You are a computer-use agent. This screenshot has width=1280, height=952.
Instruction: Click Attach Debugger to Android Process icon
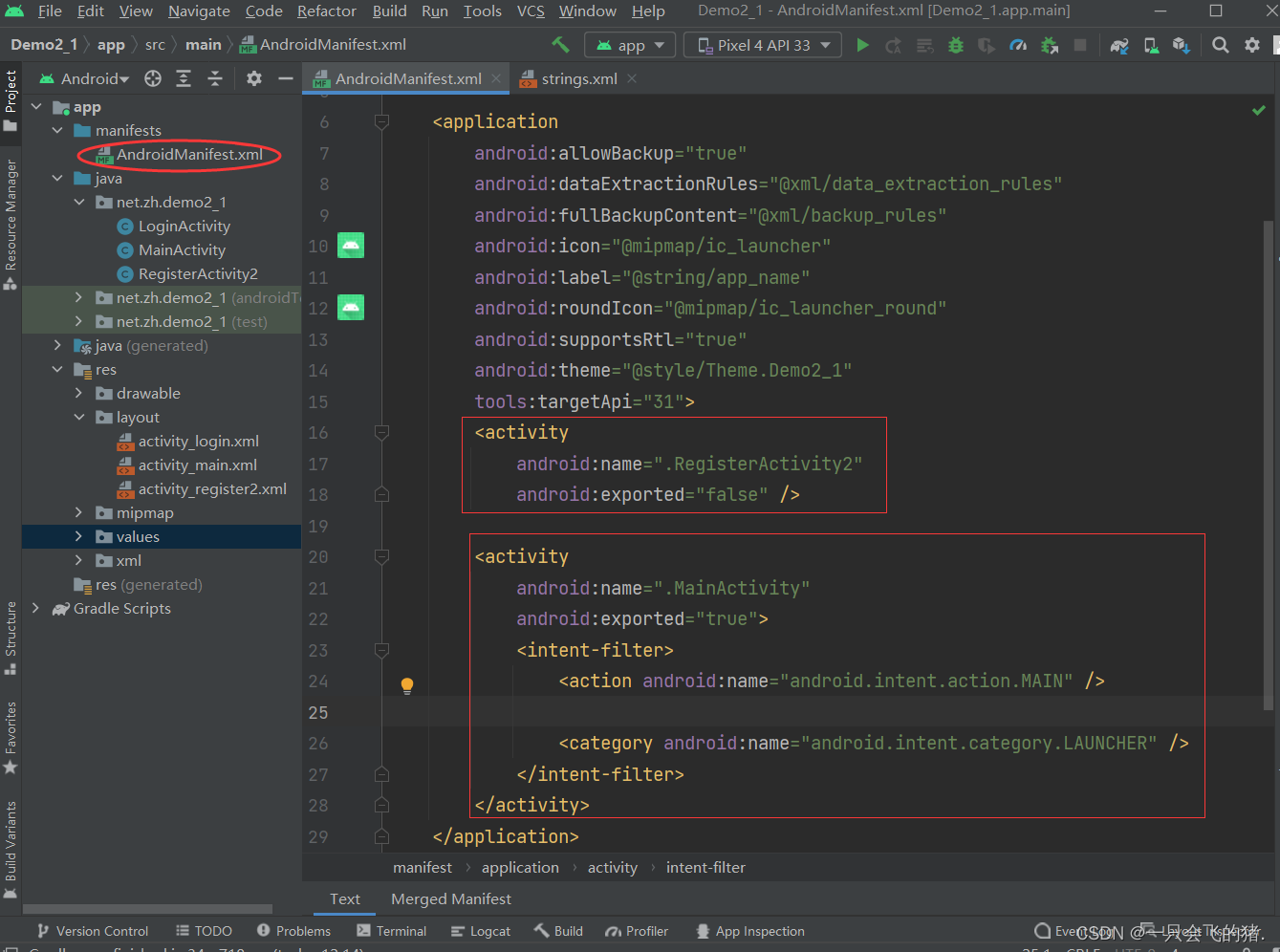click(x=1050, y=45)
